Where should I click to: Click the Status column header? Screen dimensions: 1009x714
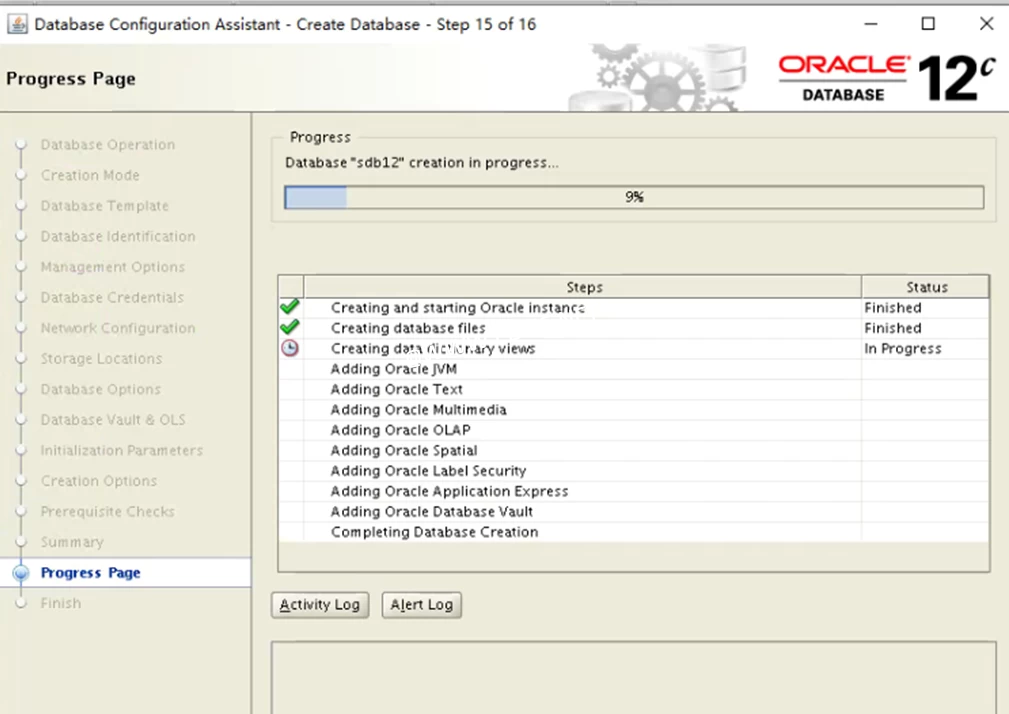coord(925,287)
